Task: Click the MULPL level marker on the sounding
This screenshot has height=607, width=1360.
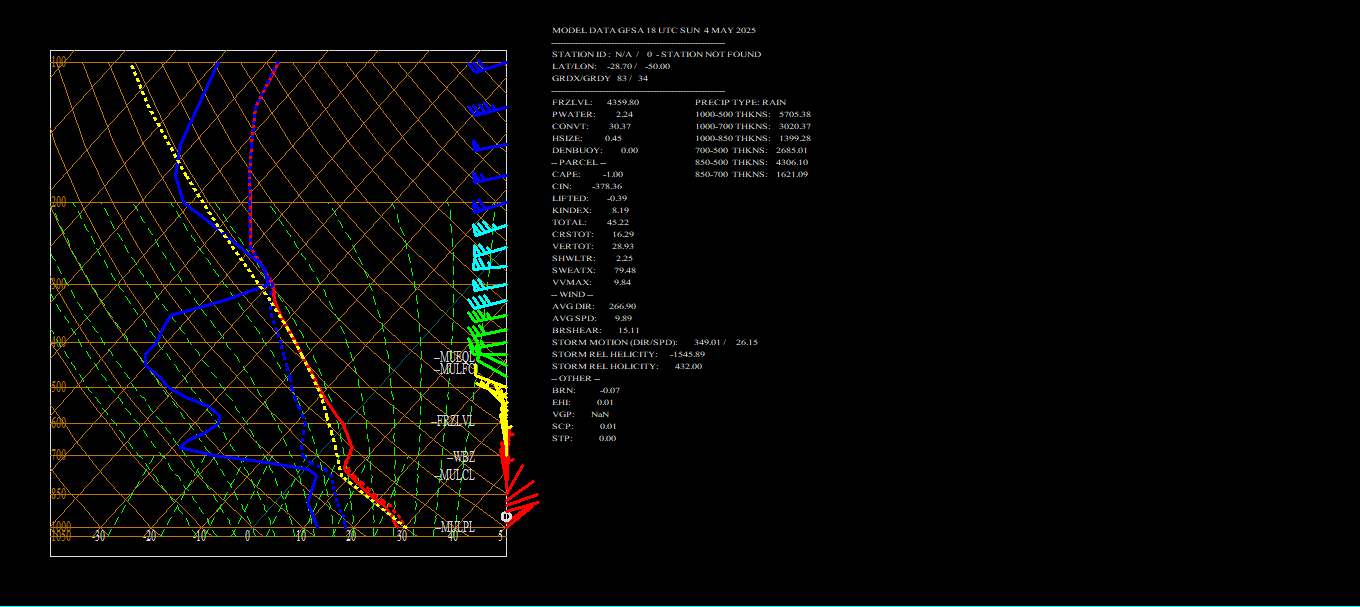Action: (456, 527)
